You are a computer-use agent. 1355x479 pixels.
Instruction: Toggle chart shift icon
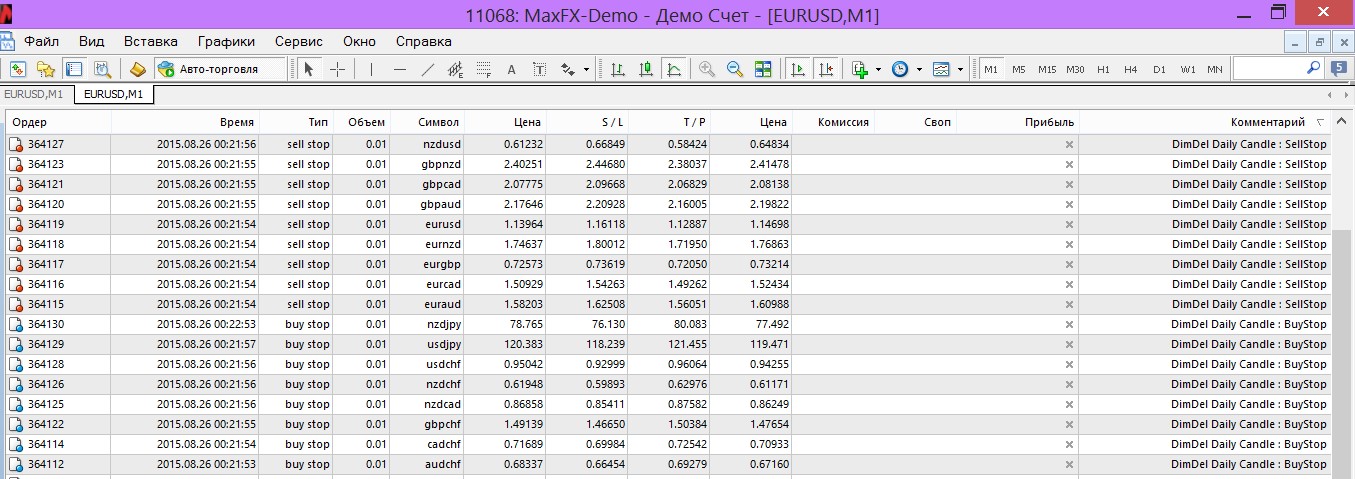[825, 69]
